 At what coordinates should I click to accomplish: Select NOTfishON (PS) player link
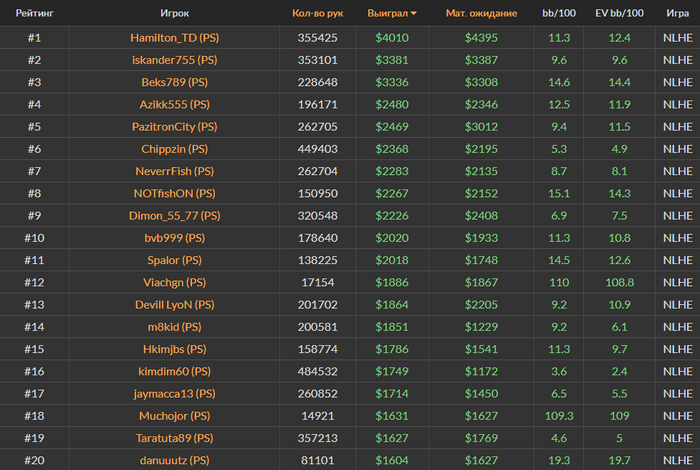[175, 193]
